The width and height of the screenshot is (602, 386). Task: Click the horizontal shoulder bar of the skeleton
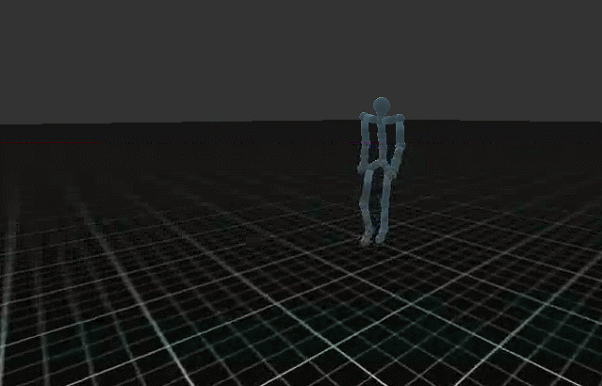pos(382,120)
